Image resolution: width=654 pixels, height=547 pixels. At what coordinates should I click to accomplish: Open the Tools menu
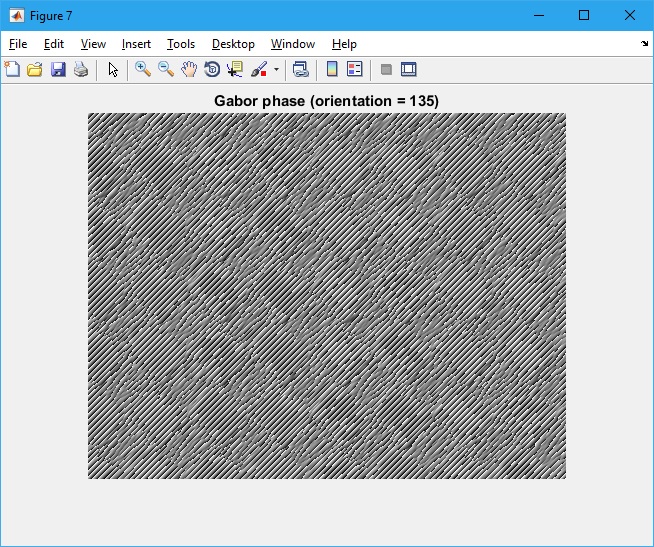[x=181, y=44]
